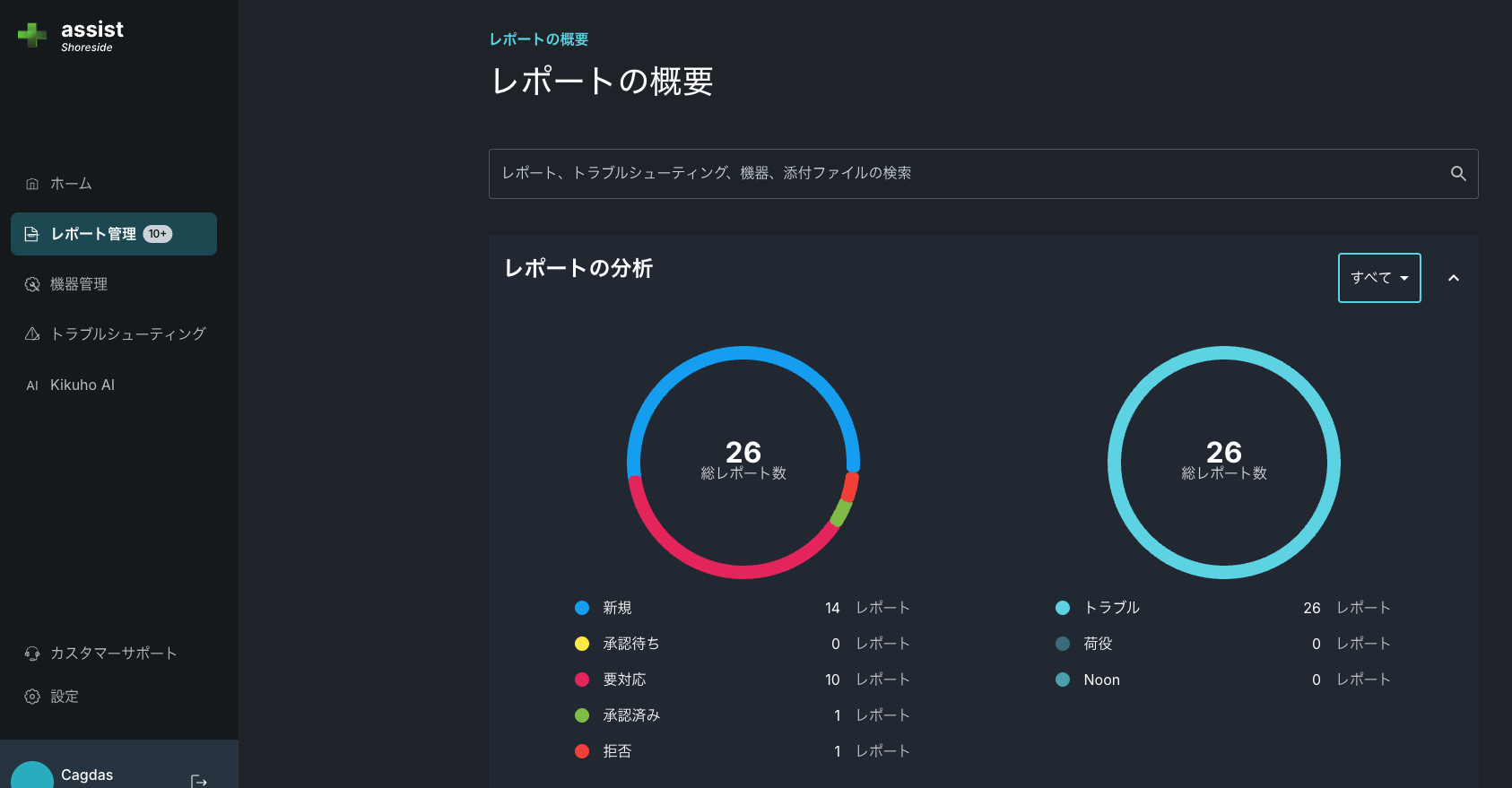
Task: Click the 10+ badge on レポート管理
Action: click(x=158, y=234)
